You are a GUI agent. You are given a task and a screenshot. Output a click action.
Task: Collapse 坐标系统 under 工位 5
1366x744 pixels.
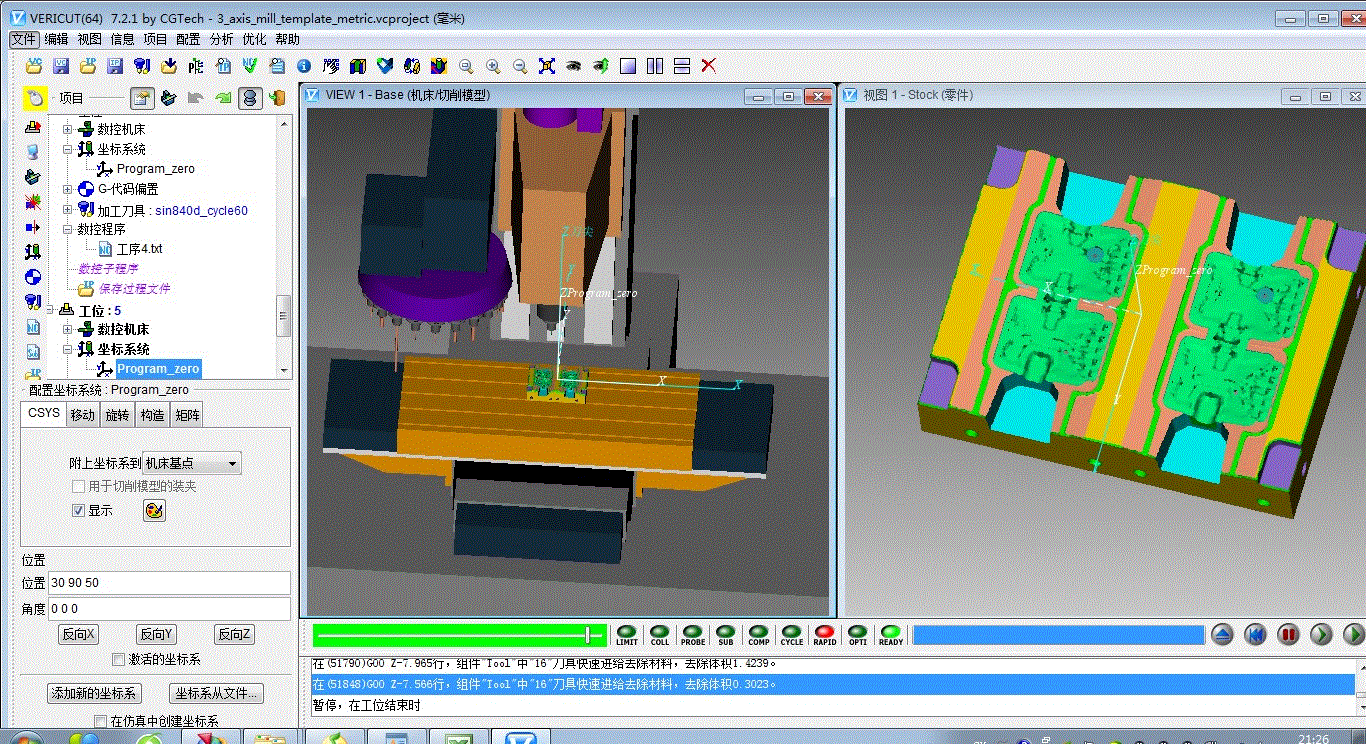[x=68, y=349]
